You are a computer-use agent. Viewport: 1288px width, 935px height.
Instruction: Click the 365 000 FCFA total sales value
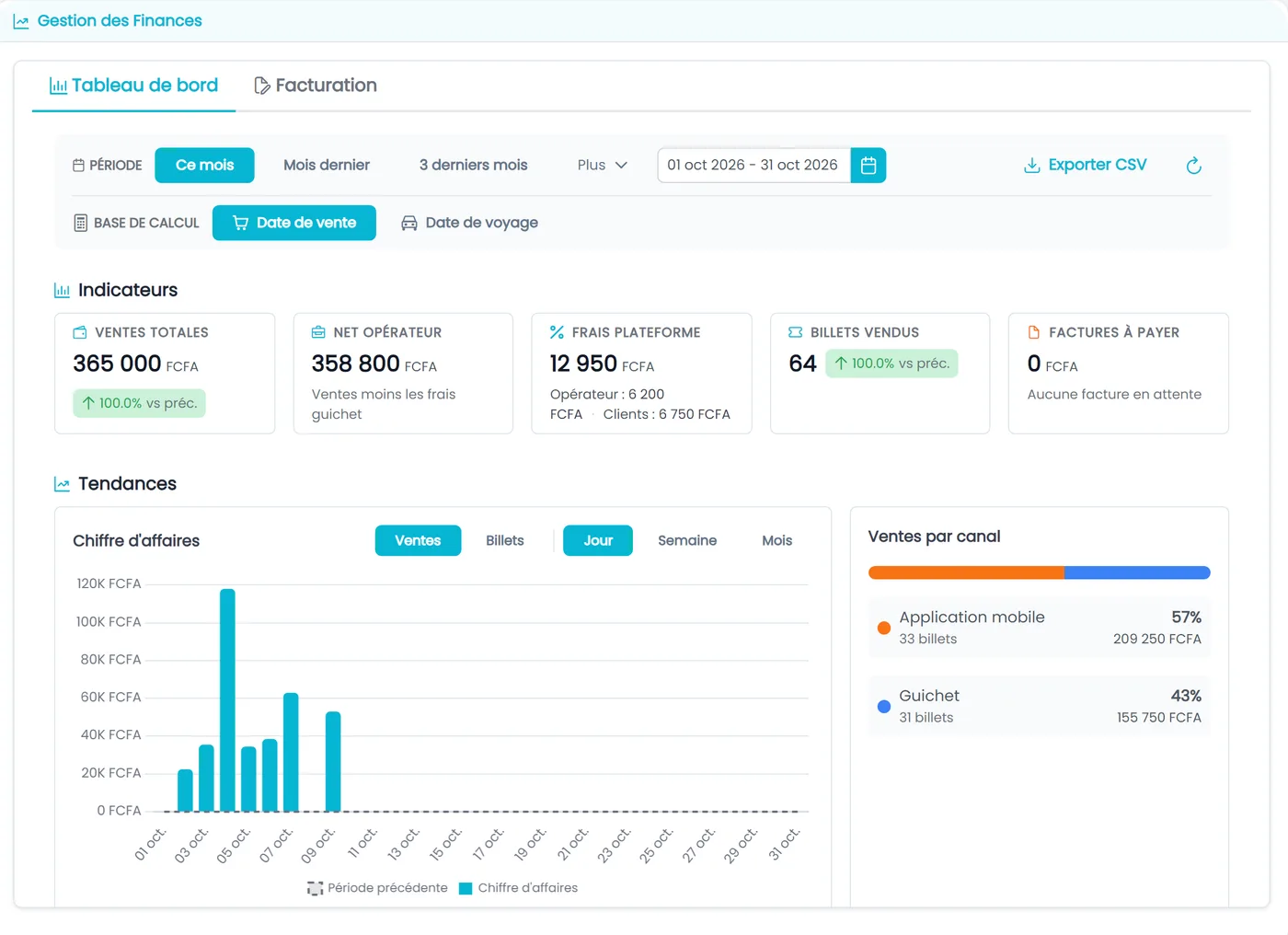(x=135, y=364)
